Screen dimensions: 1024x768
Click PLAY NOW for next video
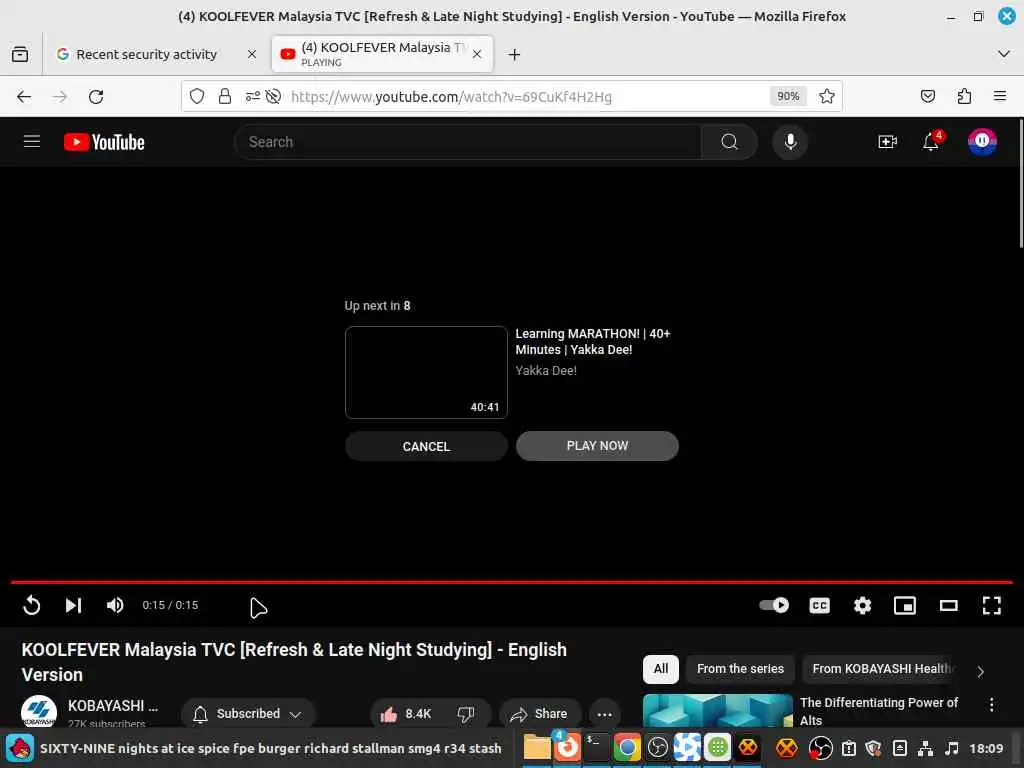pos(597,446)
